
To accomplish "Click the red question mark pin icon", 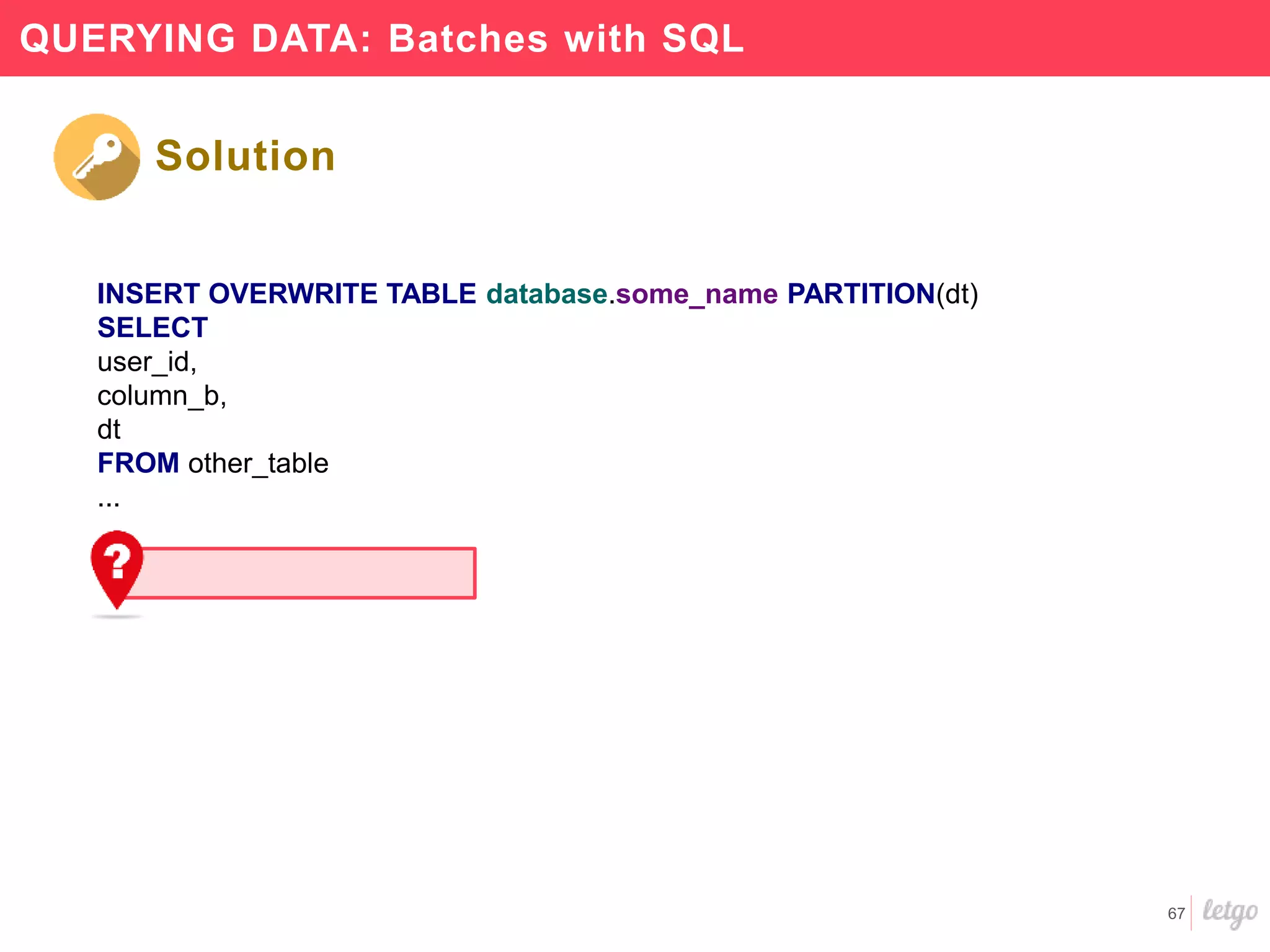I will (117, 570).
